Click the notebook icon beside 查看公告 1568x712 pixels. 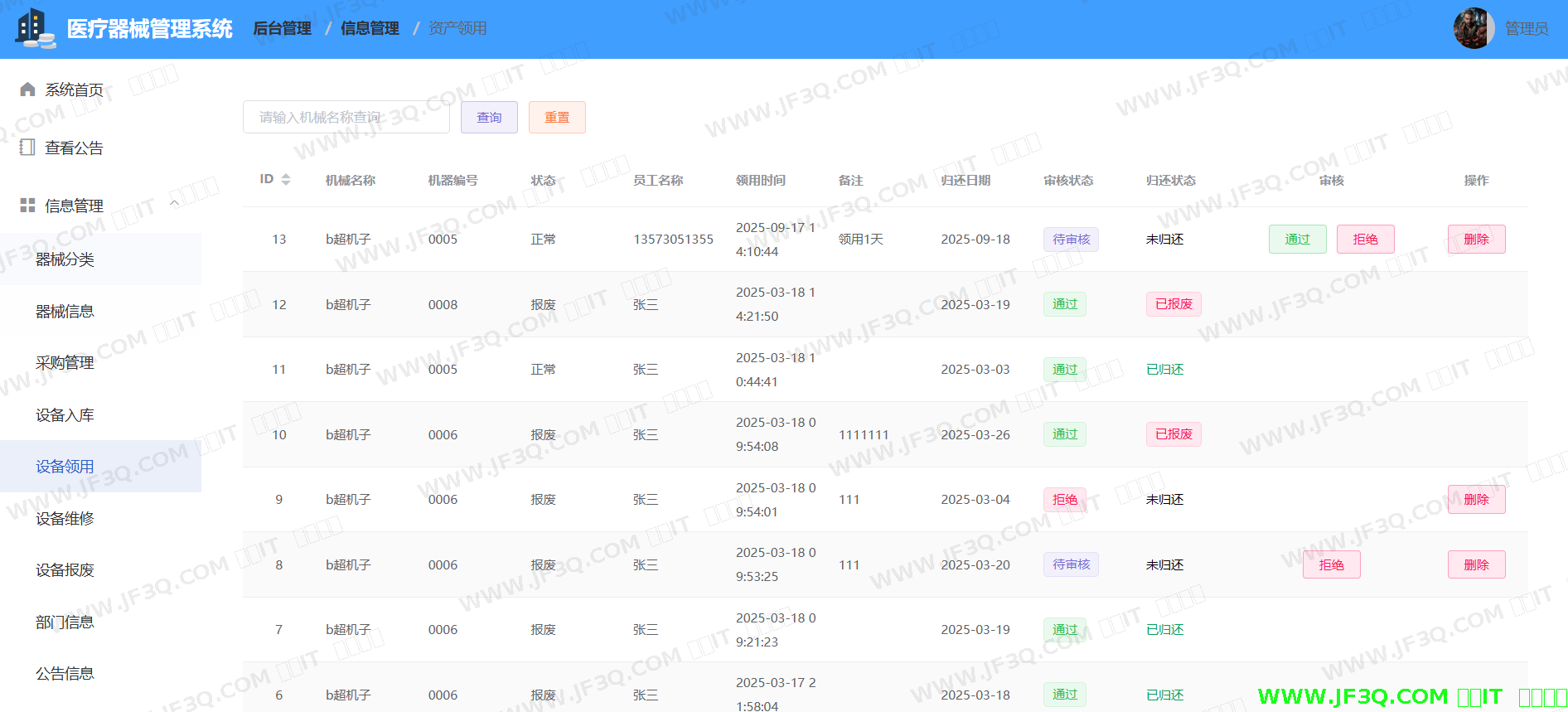click(x=27, y=148)
